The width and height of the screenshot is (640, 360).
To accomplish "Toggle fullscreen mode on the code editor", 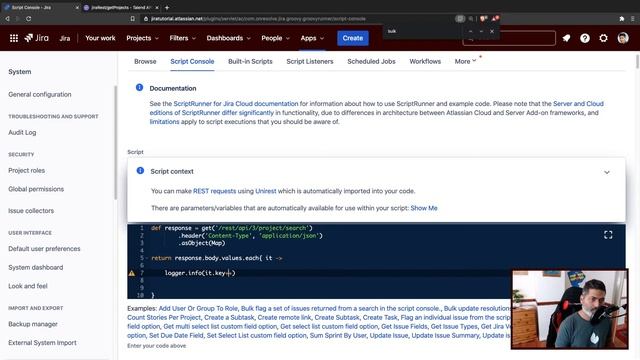I will [x=608, y=235].
